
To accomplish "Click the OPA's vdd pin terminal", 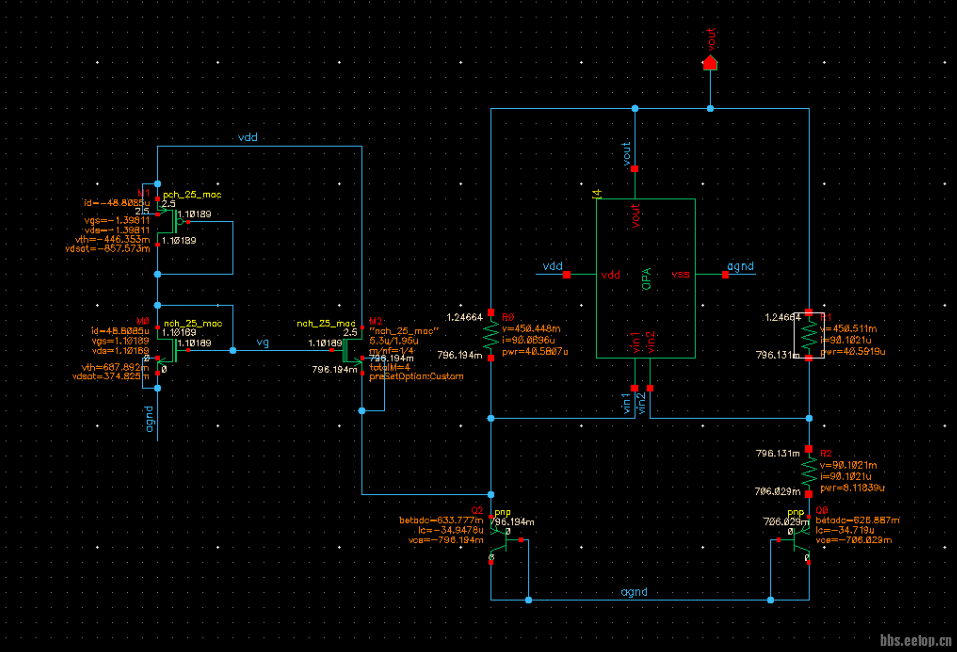I will point(567,274).
